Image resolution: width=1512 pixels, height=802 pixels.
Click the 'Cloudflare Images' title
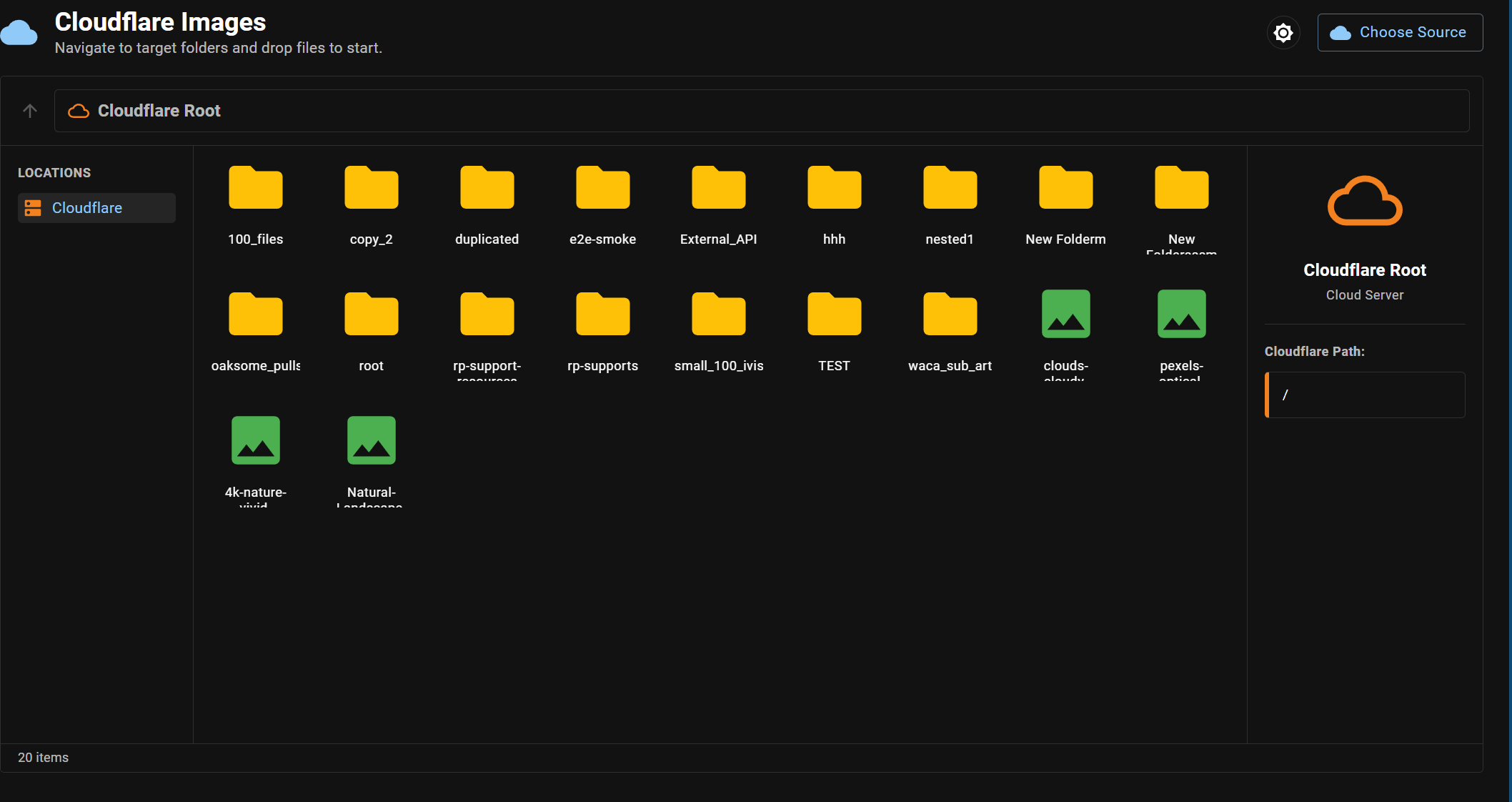click(x=160, y=22)
